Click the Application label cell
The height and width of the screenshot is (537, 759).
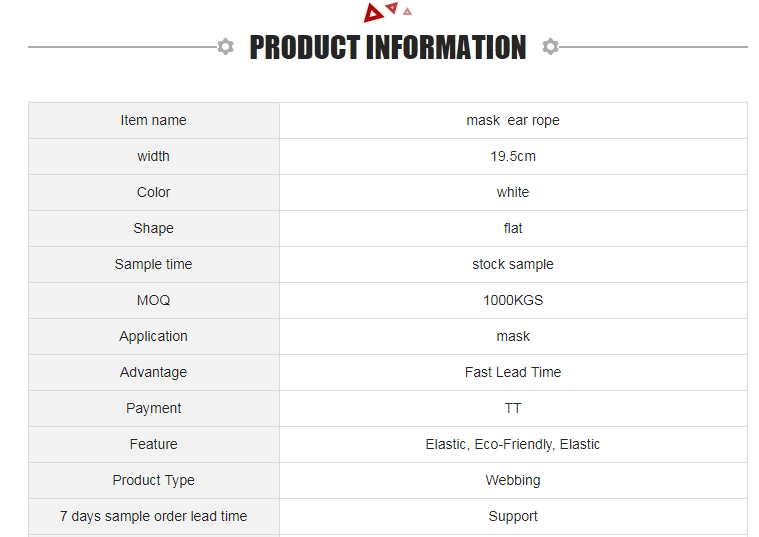[153, 337]
